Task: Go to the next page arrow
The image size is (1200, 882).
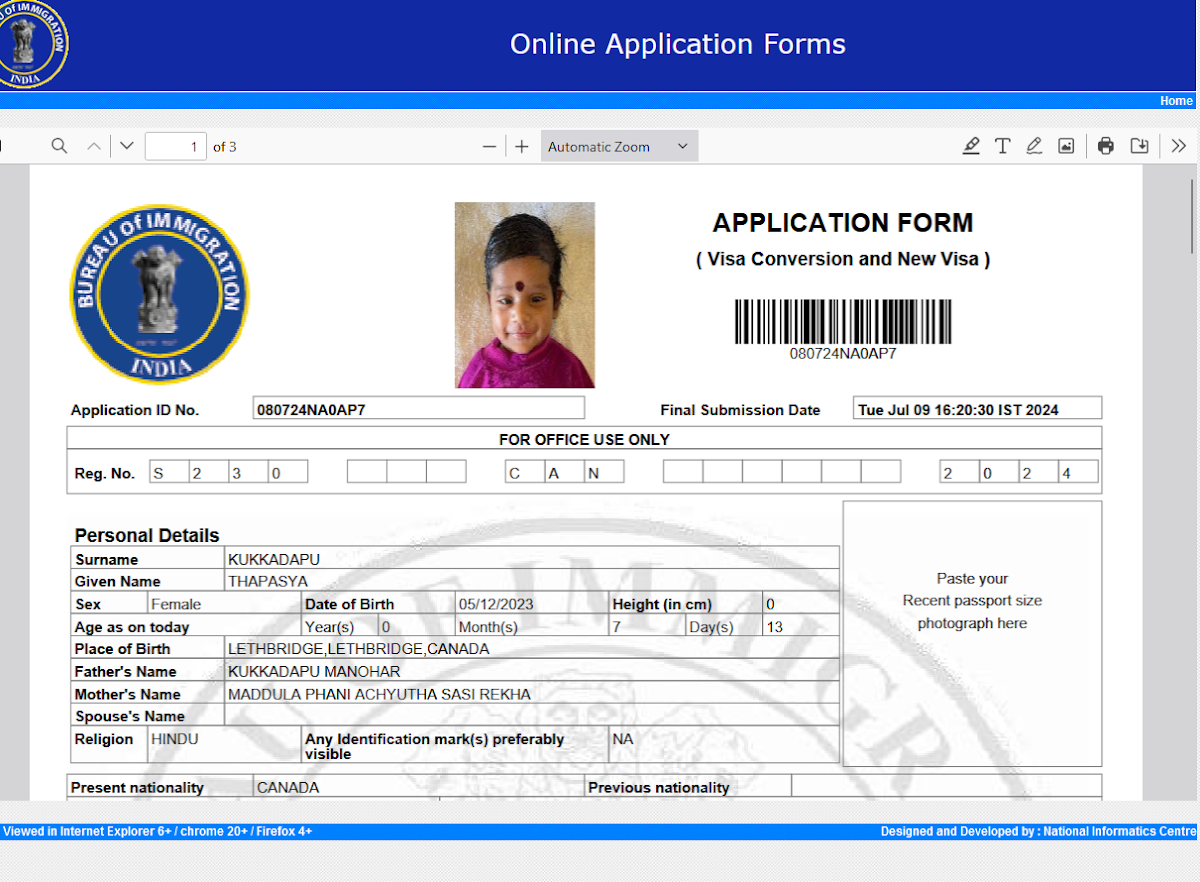Action: [x=126, y=146]
